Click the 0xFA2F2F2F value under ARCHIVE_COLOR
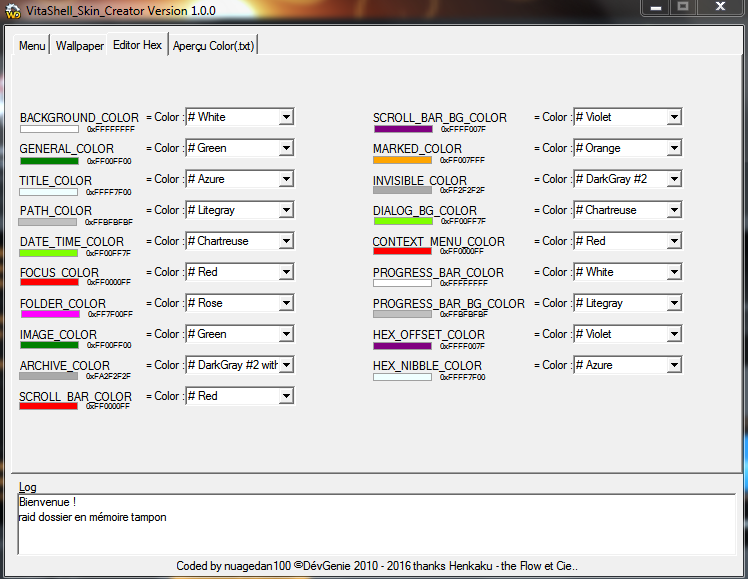The height and width of the screenshot is (579, 748). (x=108, y=376)
